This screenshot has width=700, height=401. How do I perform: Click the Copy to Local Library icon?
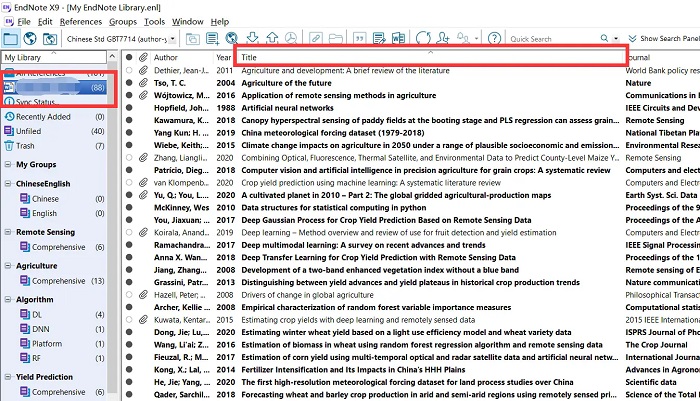tap(192, 39)
